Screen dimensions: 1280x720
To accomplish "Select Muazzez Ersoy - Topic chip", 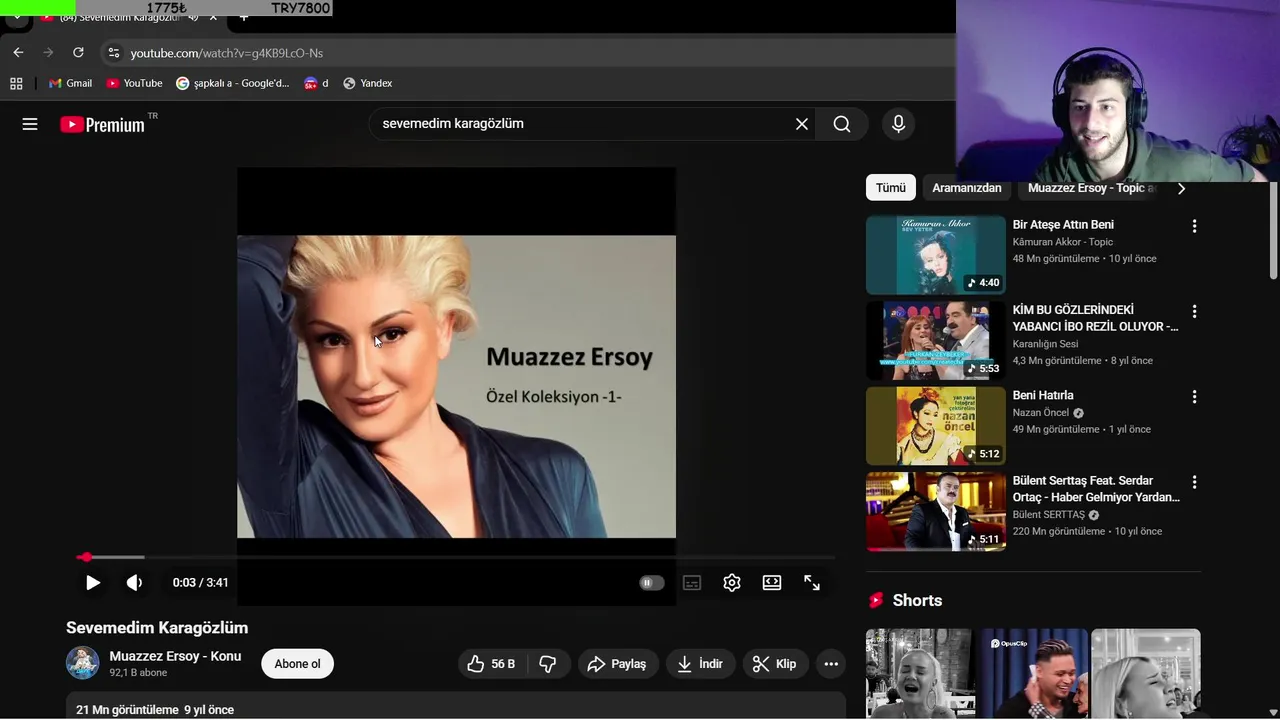I will pyautogui.click(x=1090, y=188).
